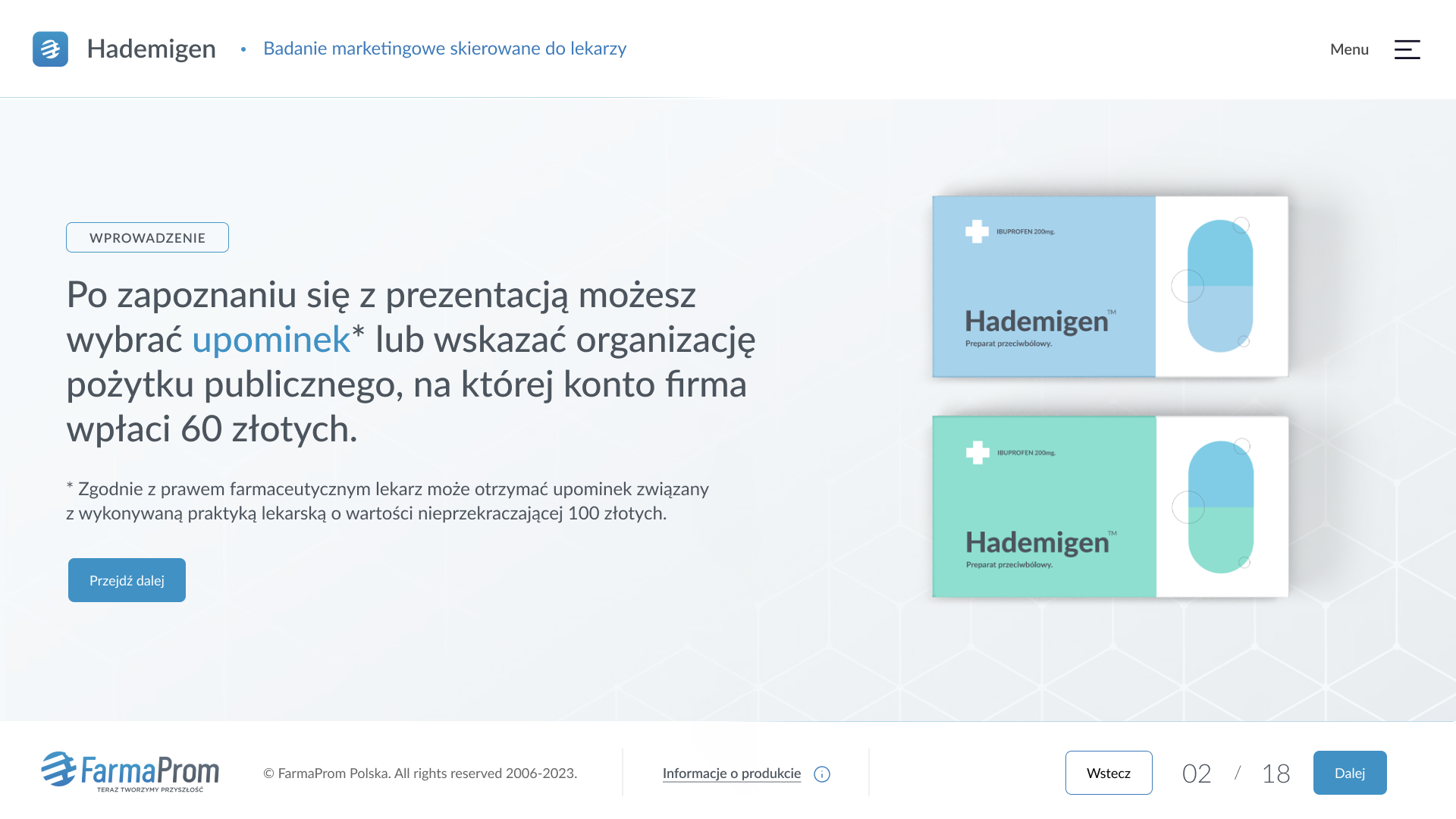Click 'Badanie marketingowe skierowane do lekarzy' subtitle
The height and width of the screenshot is (819, 1456).
445,49
